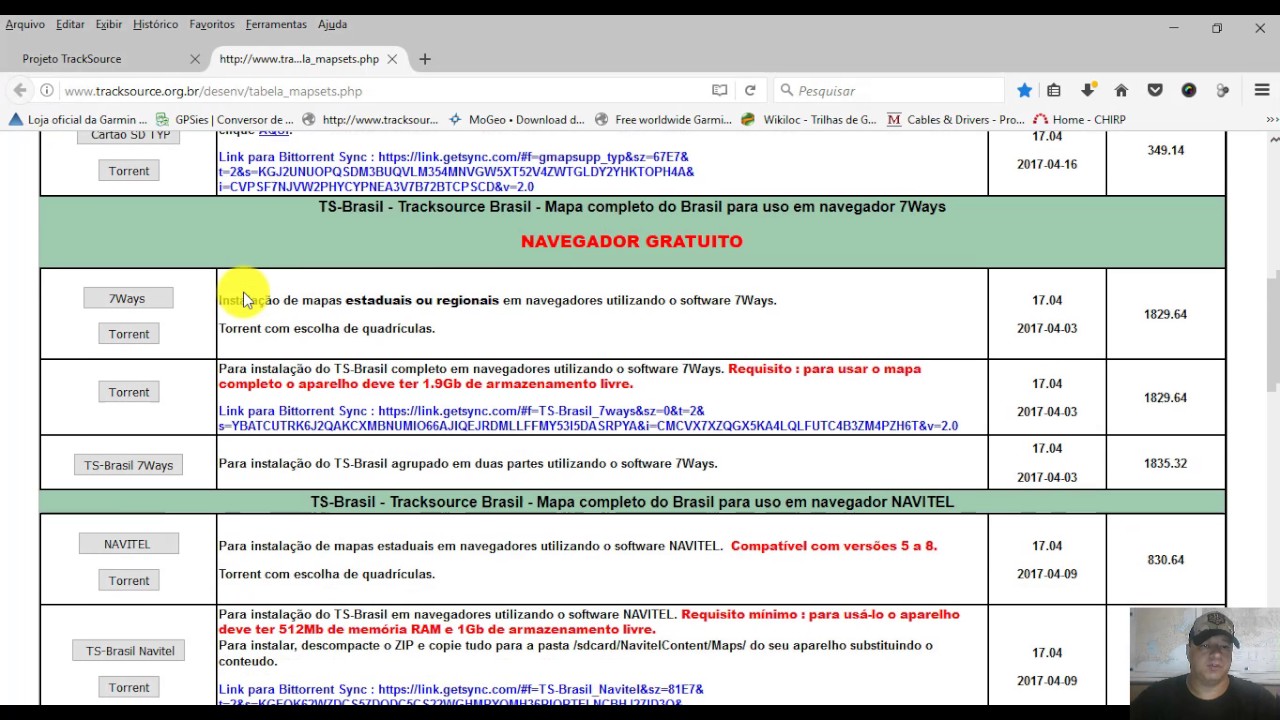Open Home - CHIRP bookmark
Screen dimensions: 1280x720
pyautogui.click(x=1080, y=119)
